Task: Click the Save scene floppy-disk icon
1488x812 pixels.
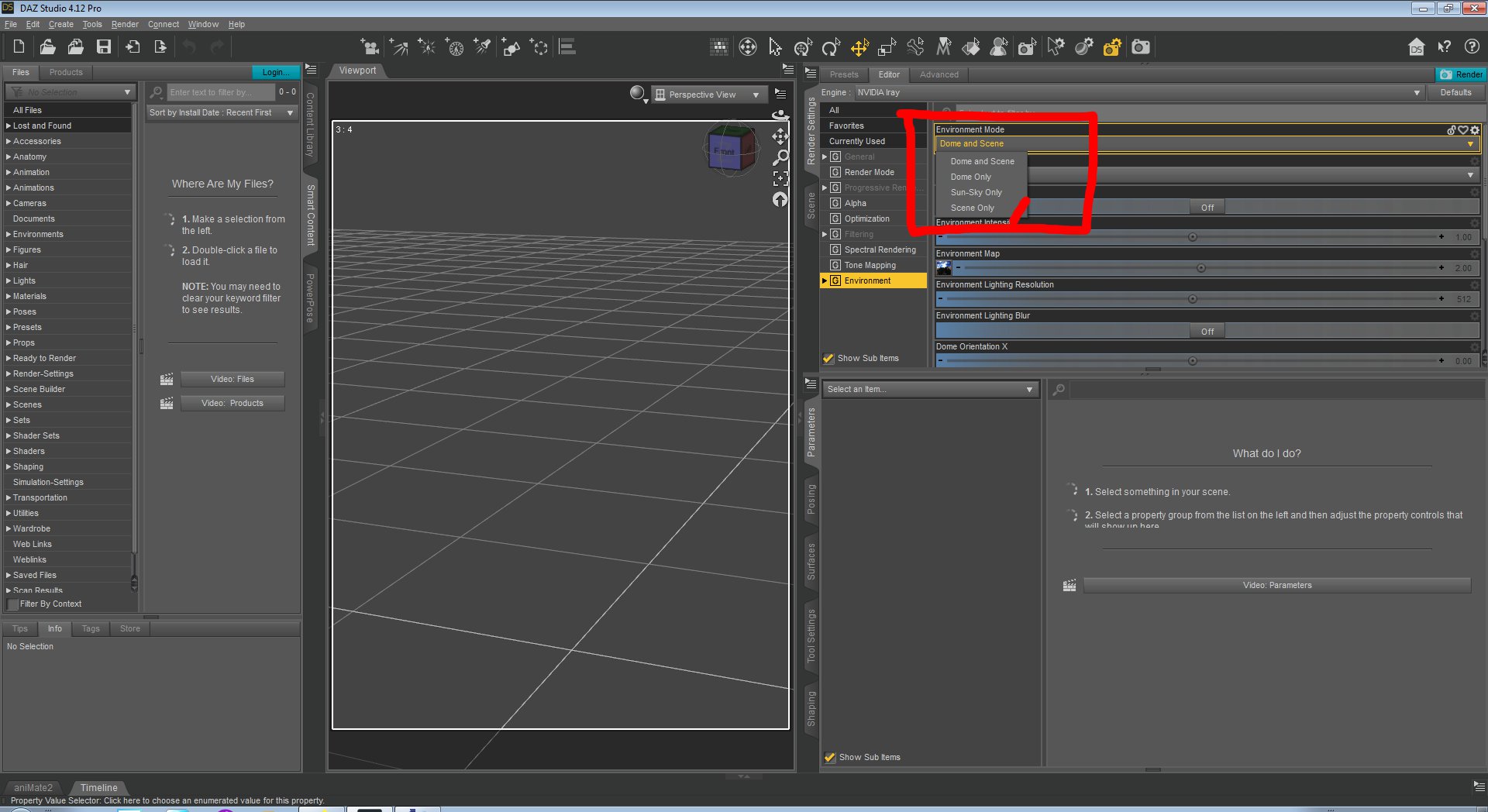Action: tap(103, 47)
